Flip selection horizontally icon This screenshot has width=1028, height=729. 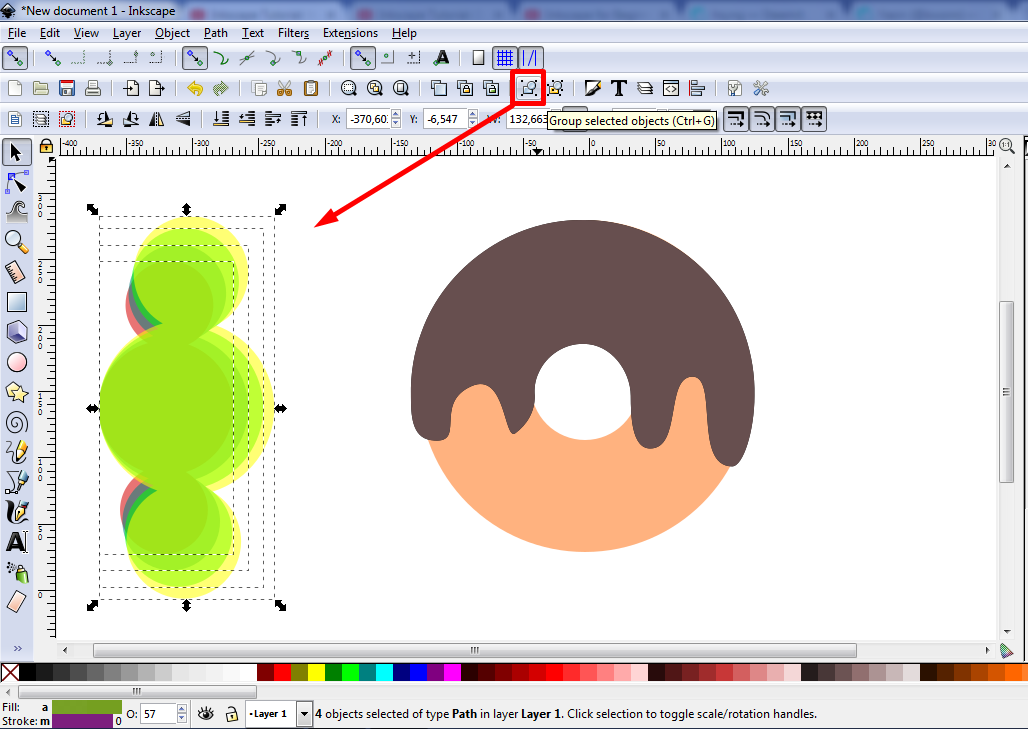pos(157,119)
